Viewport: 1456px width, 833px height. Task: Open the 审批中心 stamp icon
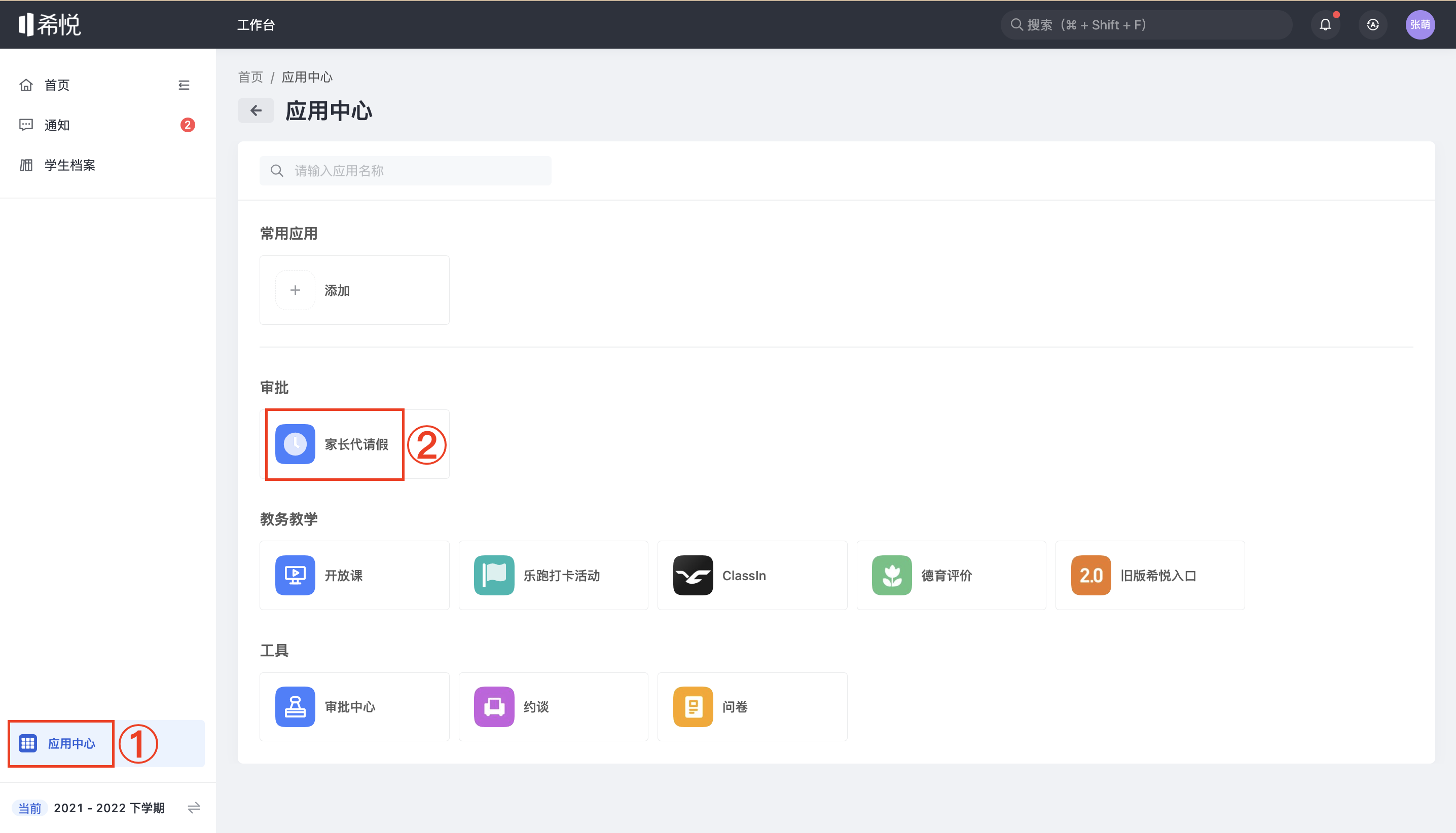point(296,706)
